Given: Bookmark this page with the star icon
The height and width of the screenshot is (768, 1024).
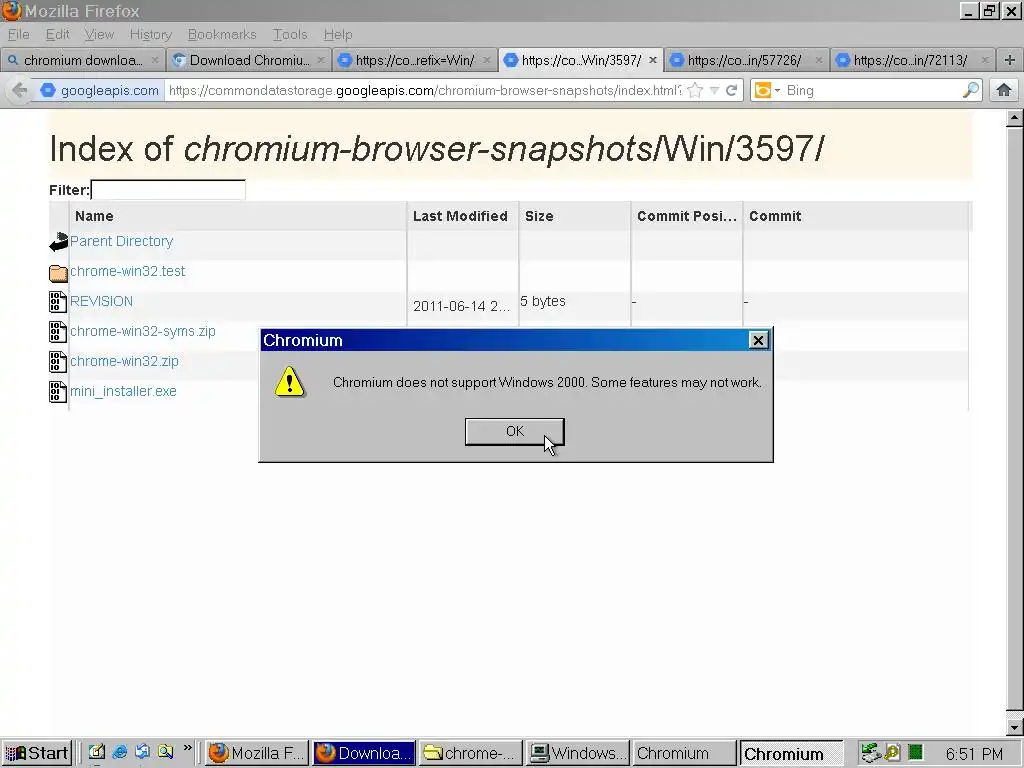Looking at the screenshot, I should [x=695, y=90].
